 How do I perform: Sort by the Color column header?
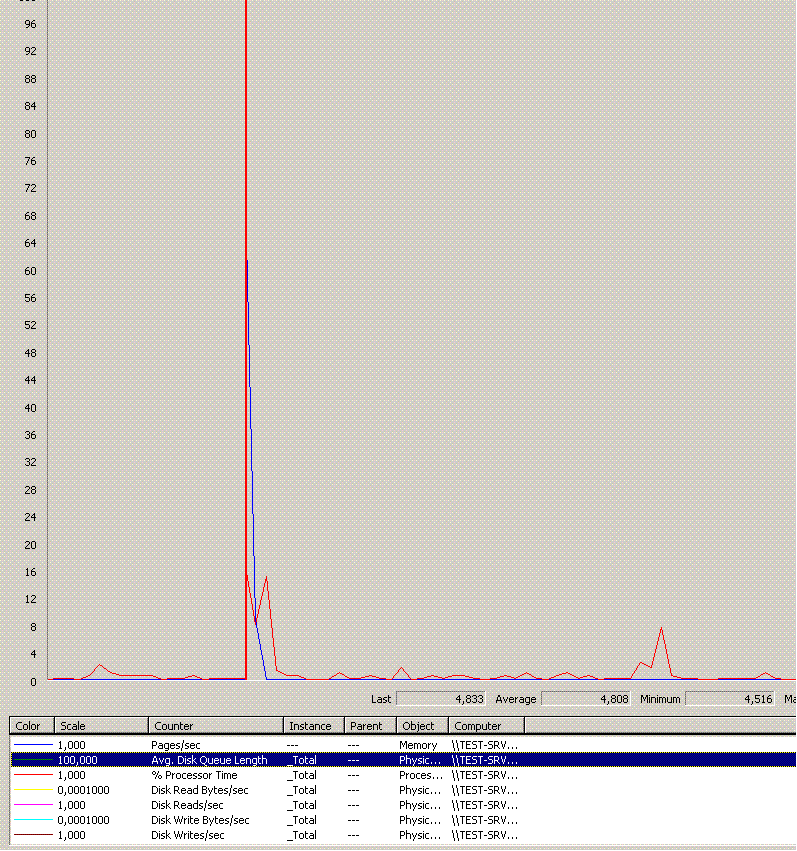click(32, 726)
